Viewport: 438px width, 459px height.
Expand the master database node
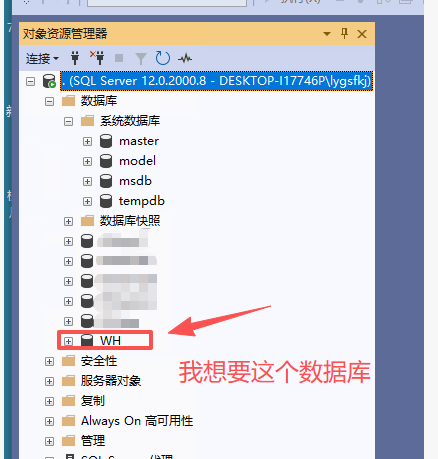87,141
